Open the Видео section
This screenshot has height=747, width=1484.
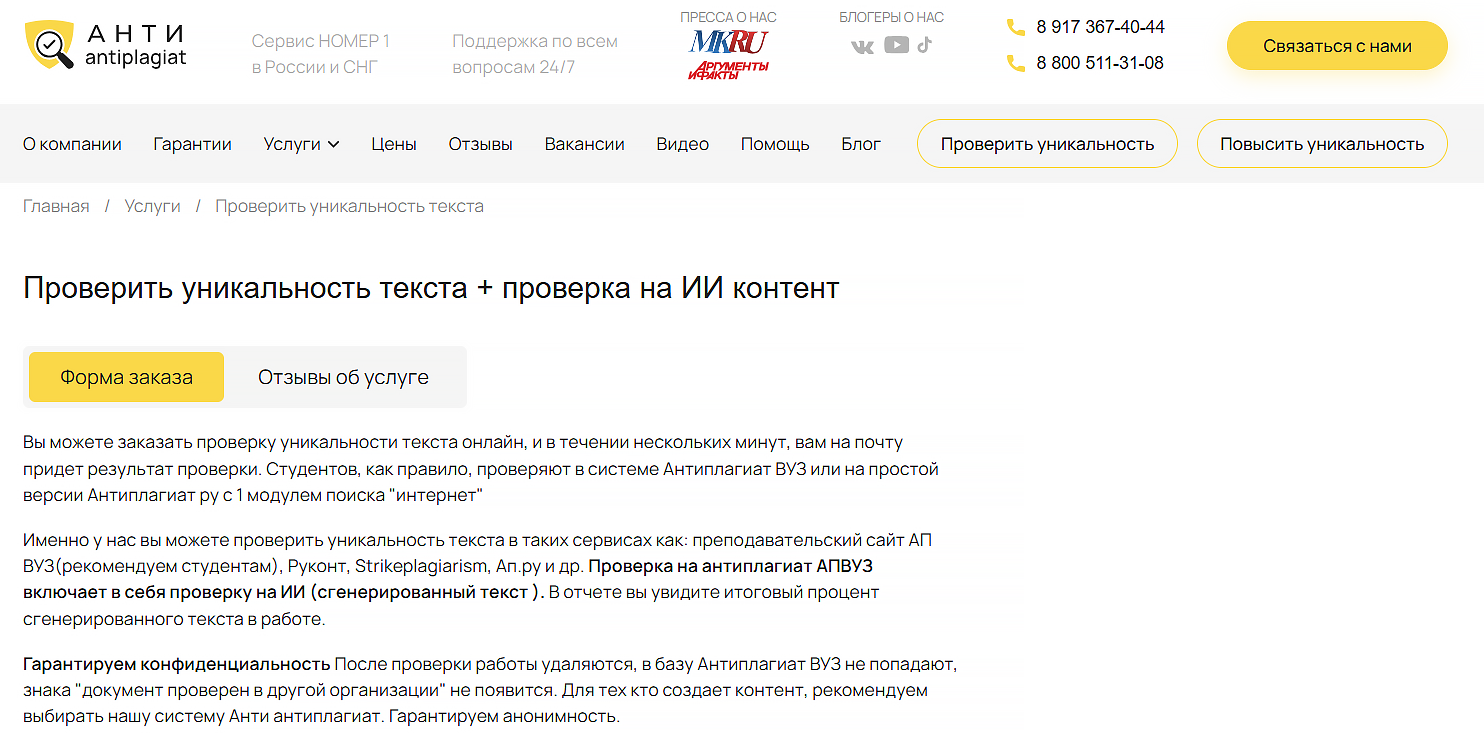click(682, 143)
